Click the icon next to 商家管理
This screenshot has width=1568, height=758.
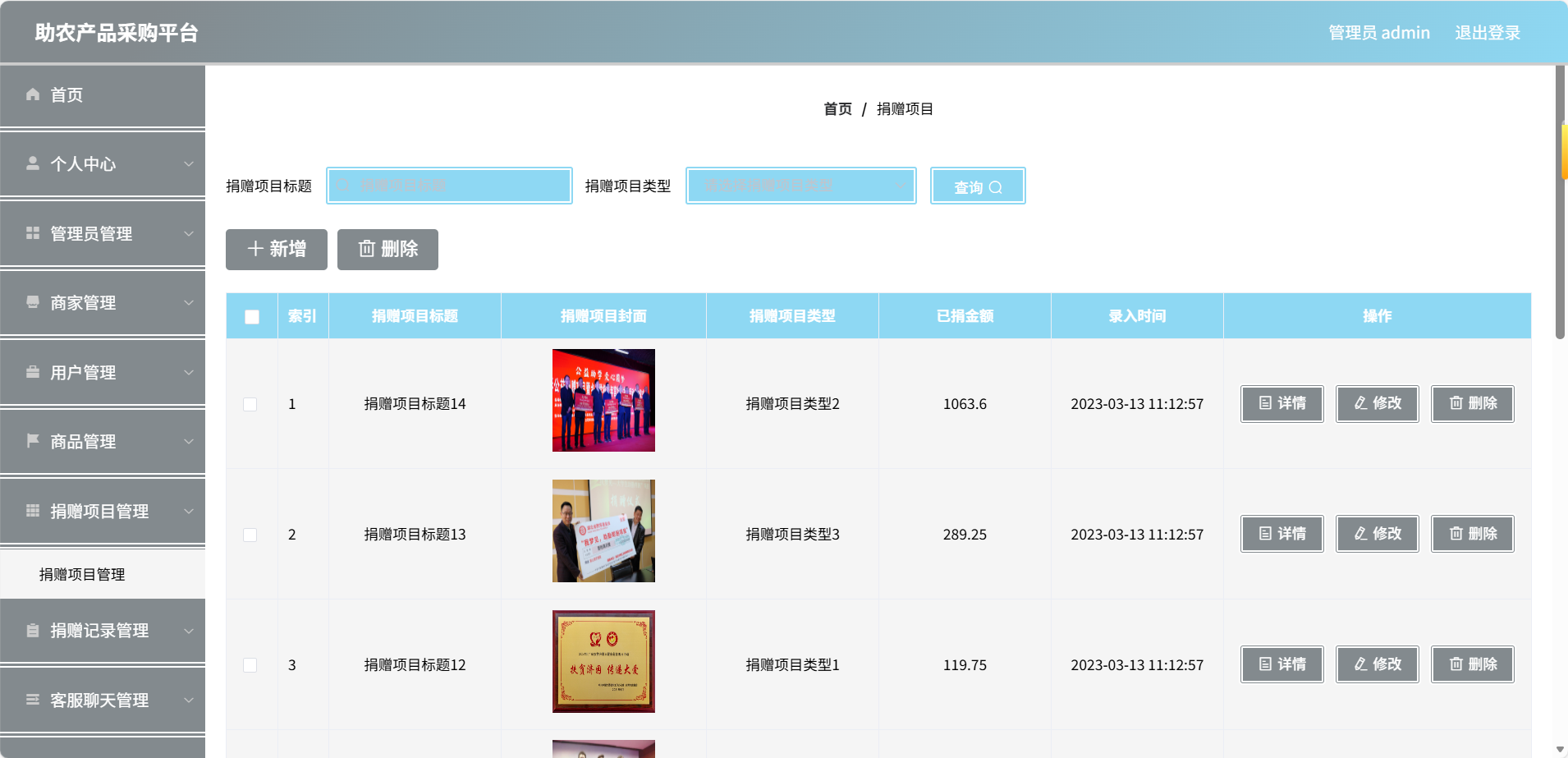coord(33,302)
